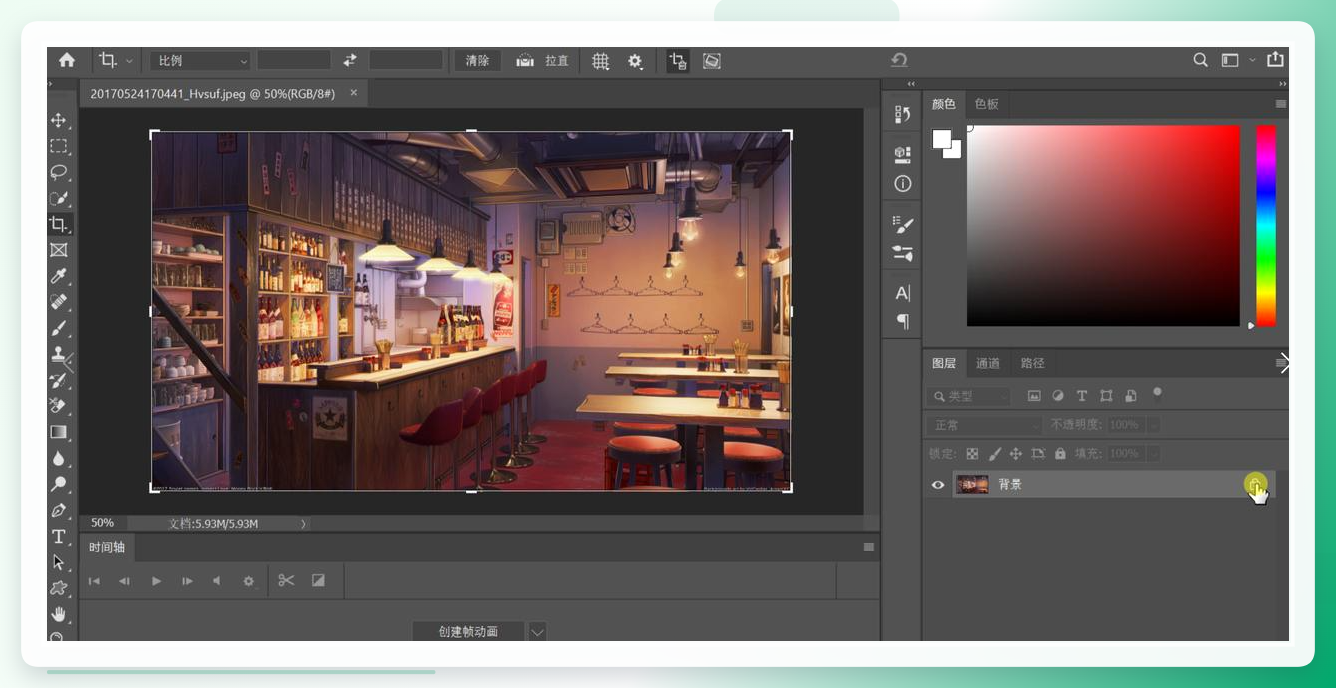The height and width of the screenshot is (688, 1336).
Task: Toggle visibility of the 背景 layer
Action: coord(938,485)
